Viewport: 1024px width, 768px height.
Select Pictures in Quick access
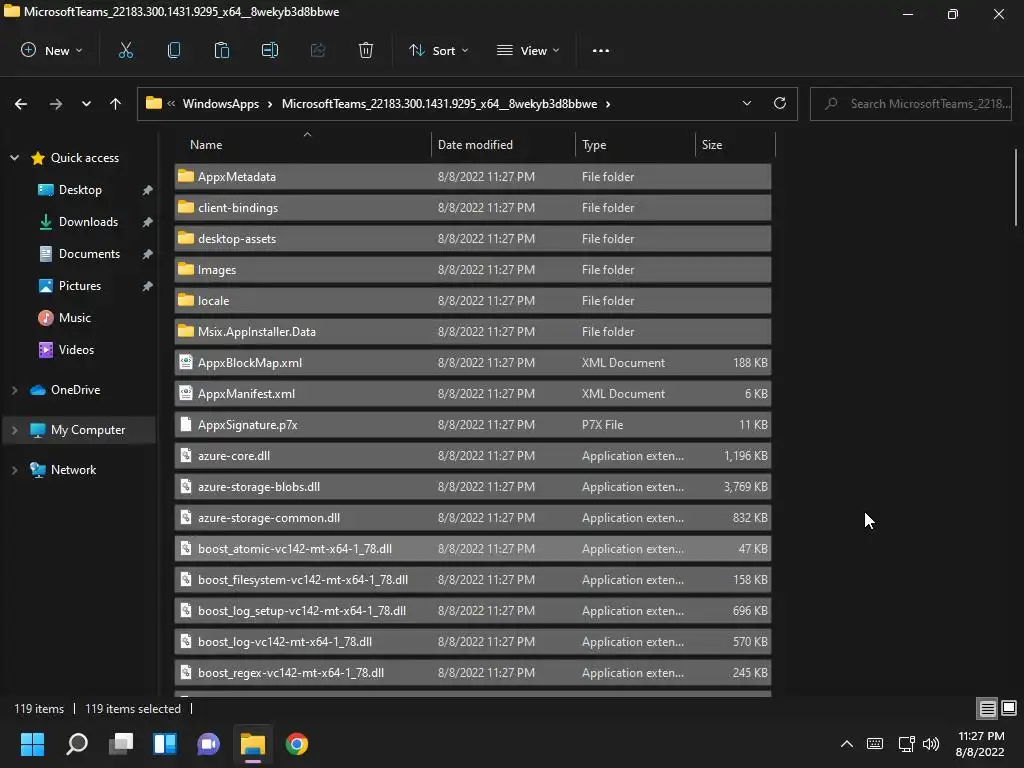click(x=80, y=286)
